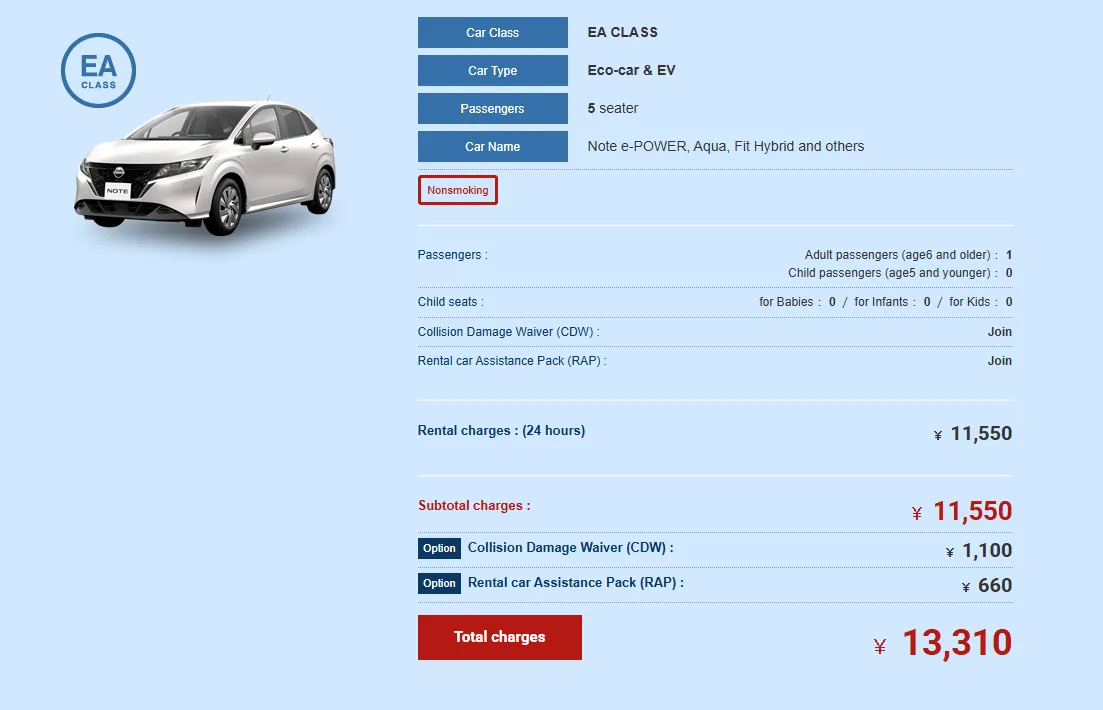Click the blue Passengers header label
Image resolution: width=1103 pixels, height=710 pixels.
pyautogui.click(x=492, y=108)
